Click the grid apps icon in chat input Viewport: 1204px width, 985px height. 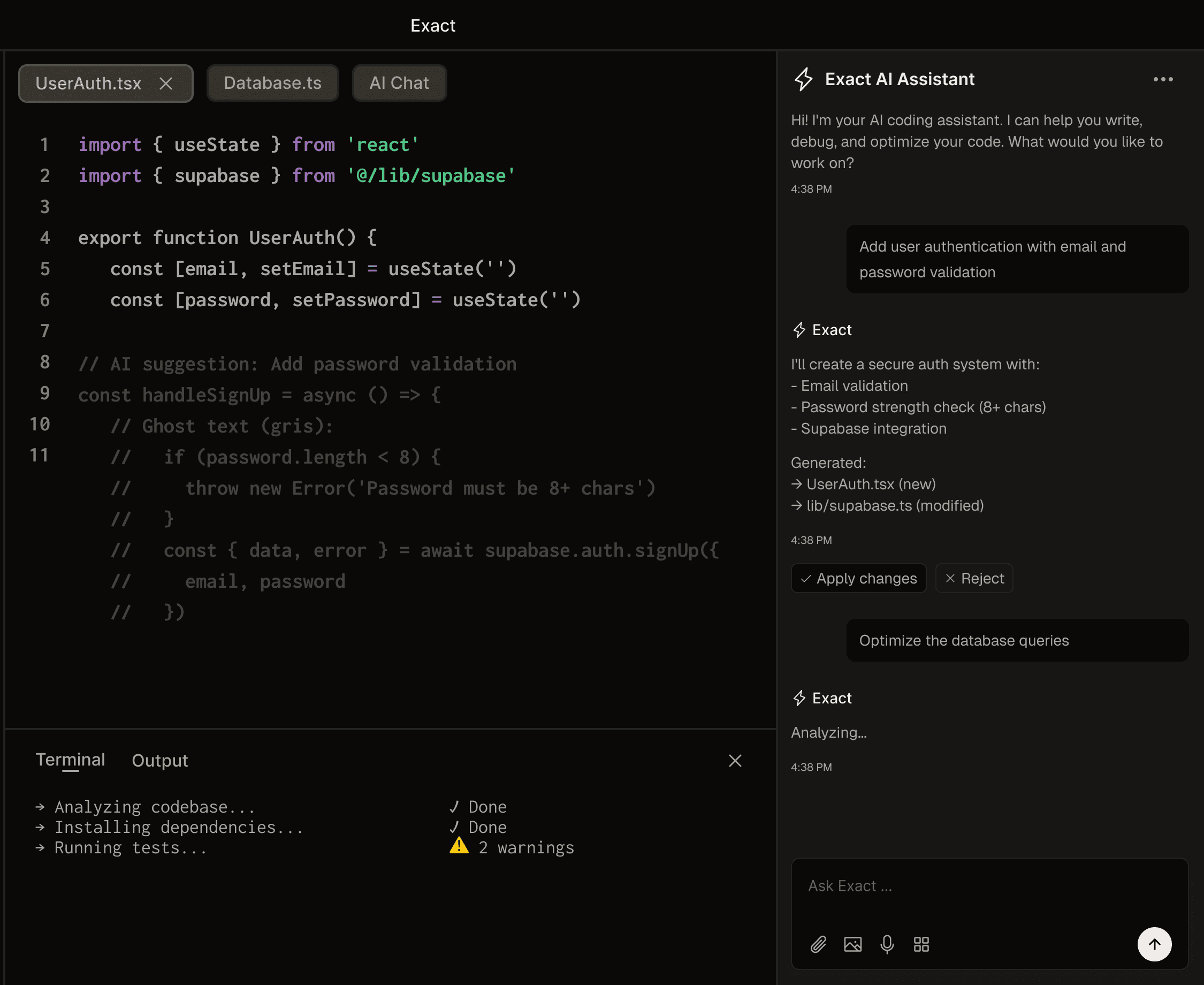click(x=921, y=944)
